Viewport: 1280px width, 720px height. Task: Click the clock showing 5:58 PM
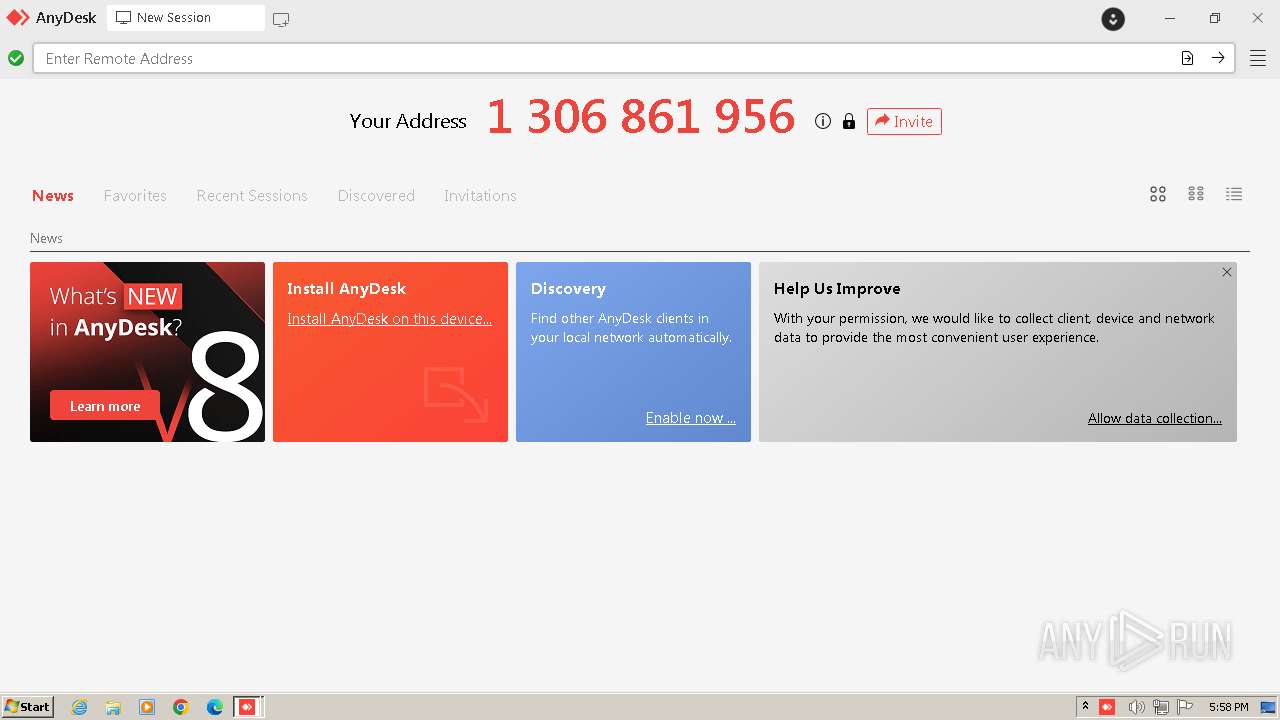1228,707
